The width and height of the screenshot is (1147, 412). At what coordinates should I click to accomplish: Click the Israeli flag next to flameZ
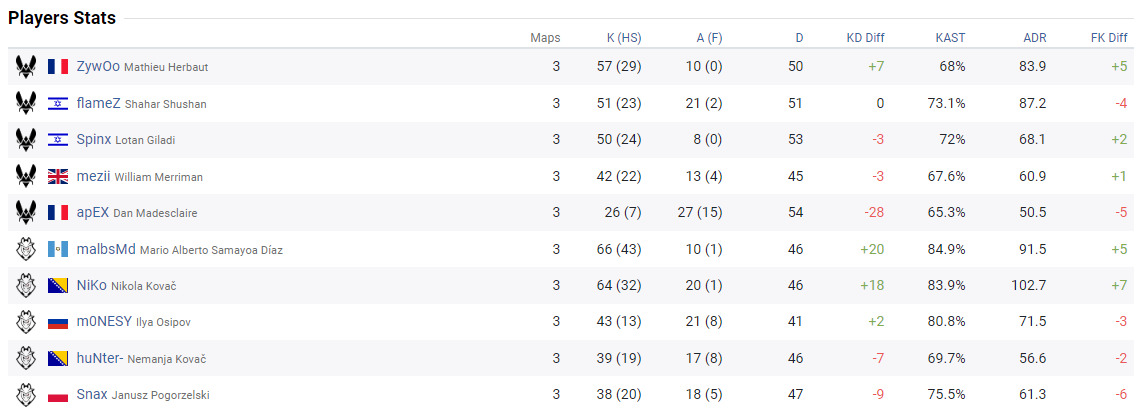(x=58, y=104)
